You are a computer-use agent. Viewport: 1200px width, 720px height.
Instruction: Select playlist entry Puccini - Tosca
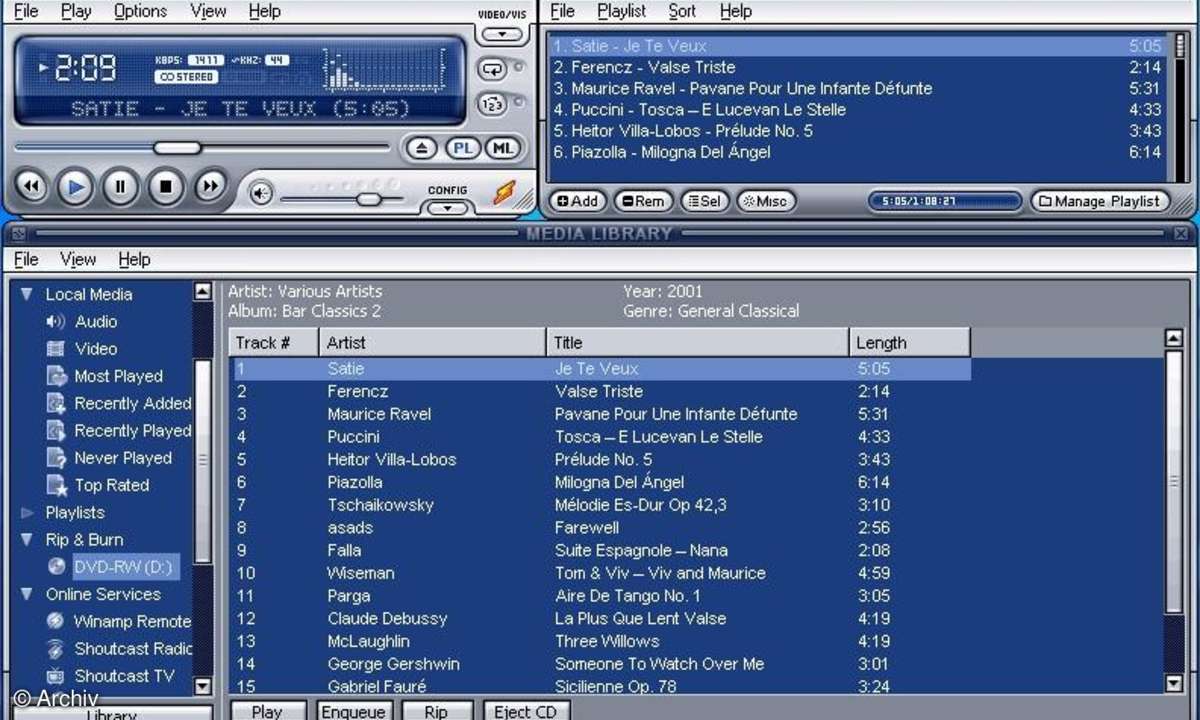856,110
